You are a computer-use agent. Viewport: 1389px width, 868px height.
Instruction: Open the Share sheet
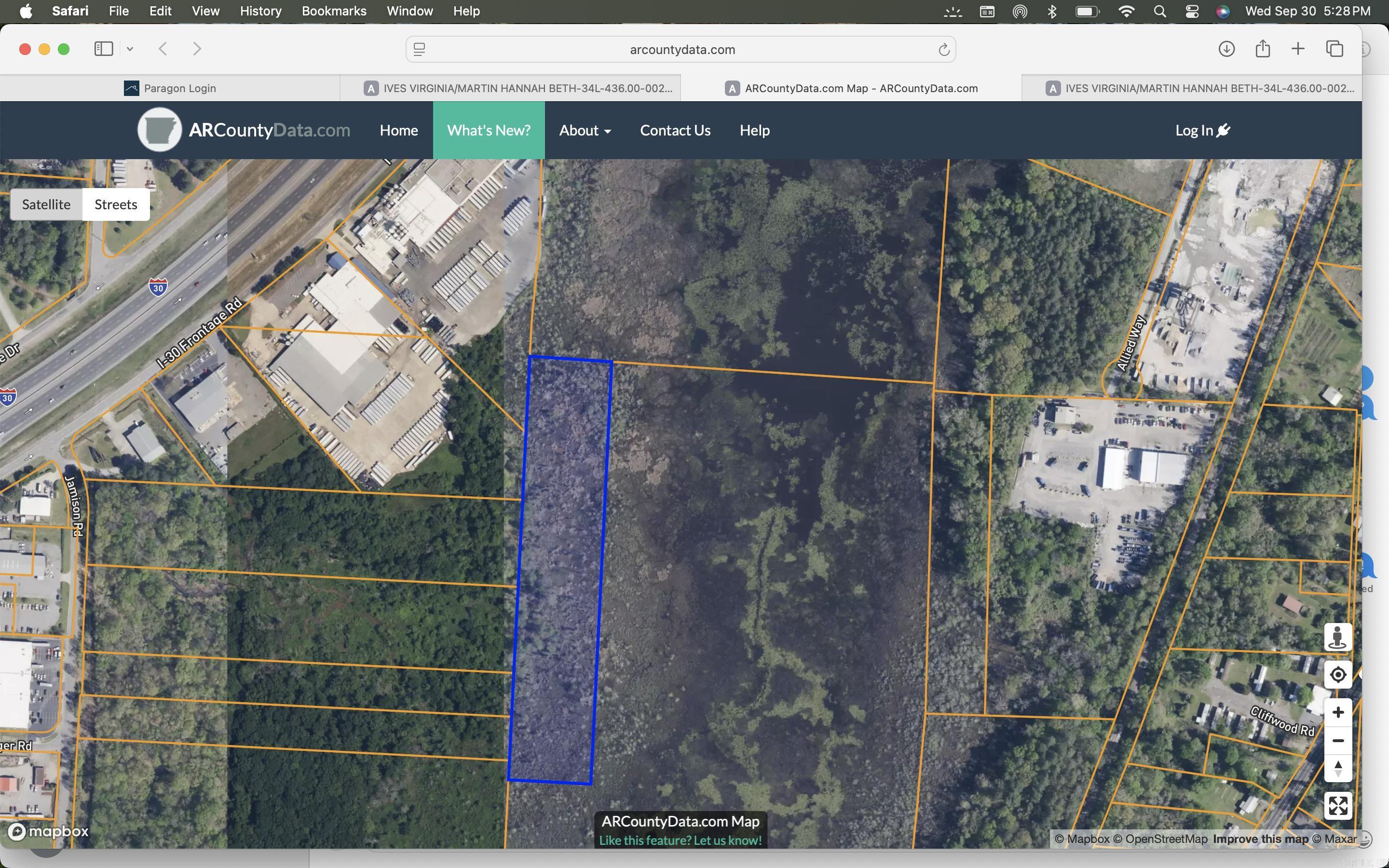(1262, 49)
